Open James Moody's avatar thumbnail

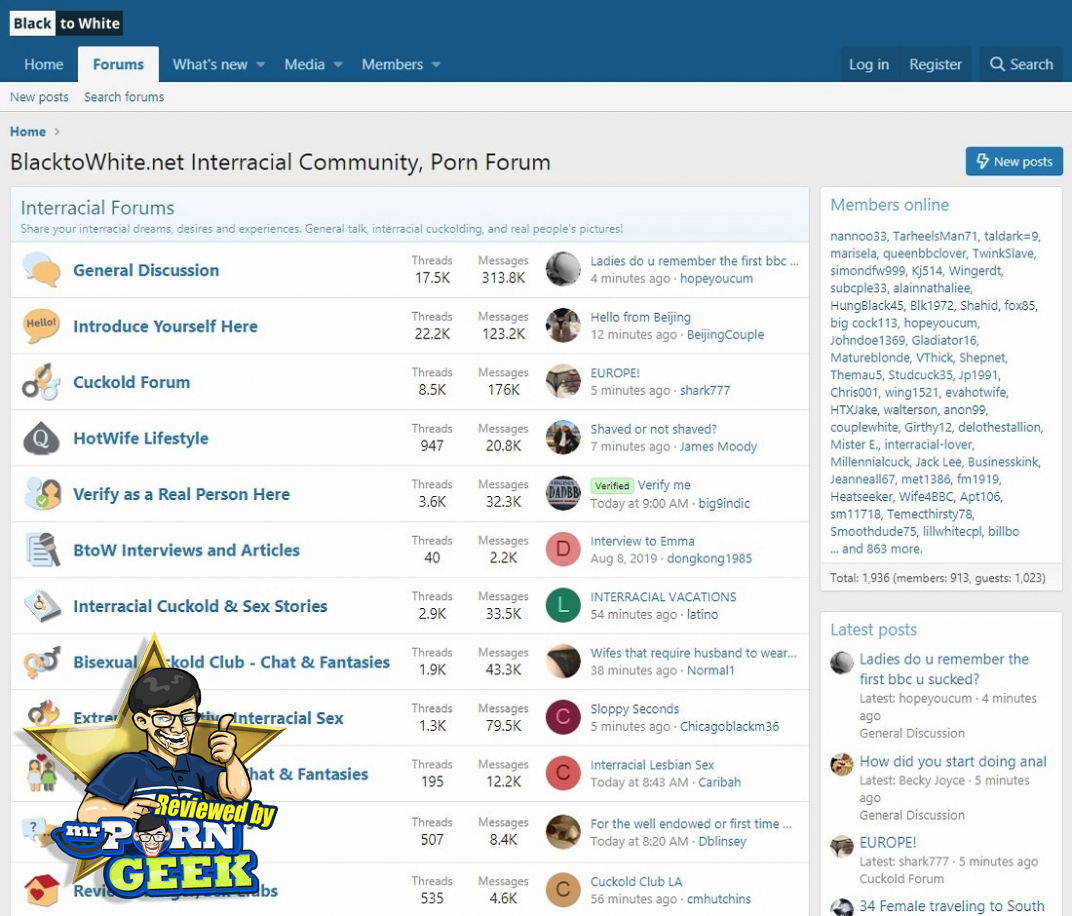pyautogui.click(x=563, y=437)
